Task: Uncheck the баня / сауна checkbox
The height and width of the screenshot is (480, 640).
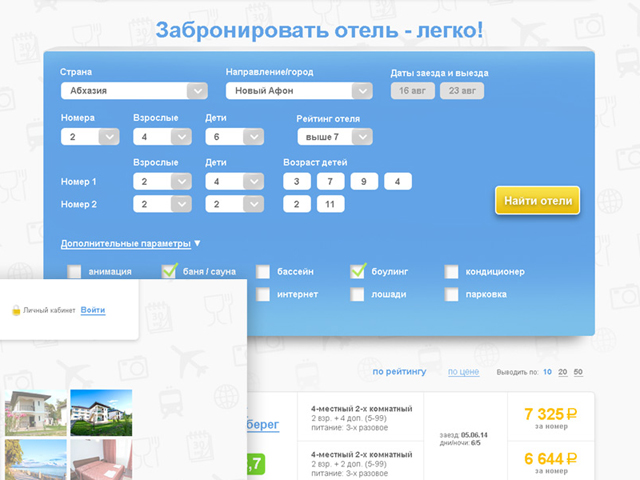Action: pos(169,271)
